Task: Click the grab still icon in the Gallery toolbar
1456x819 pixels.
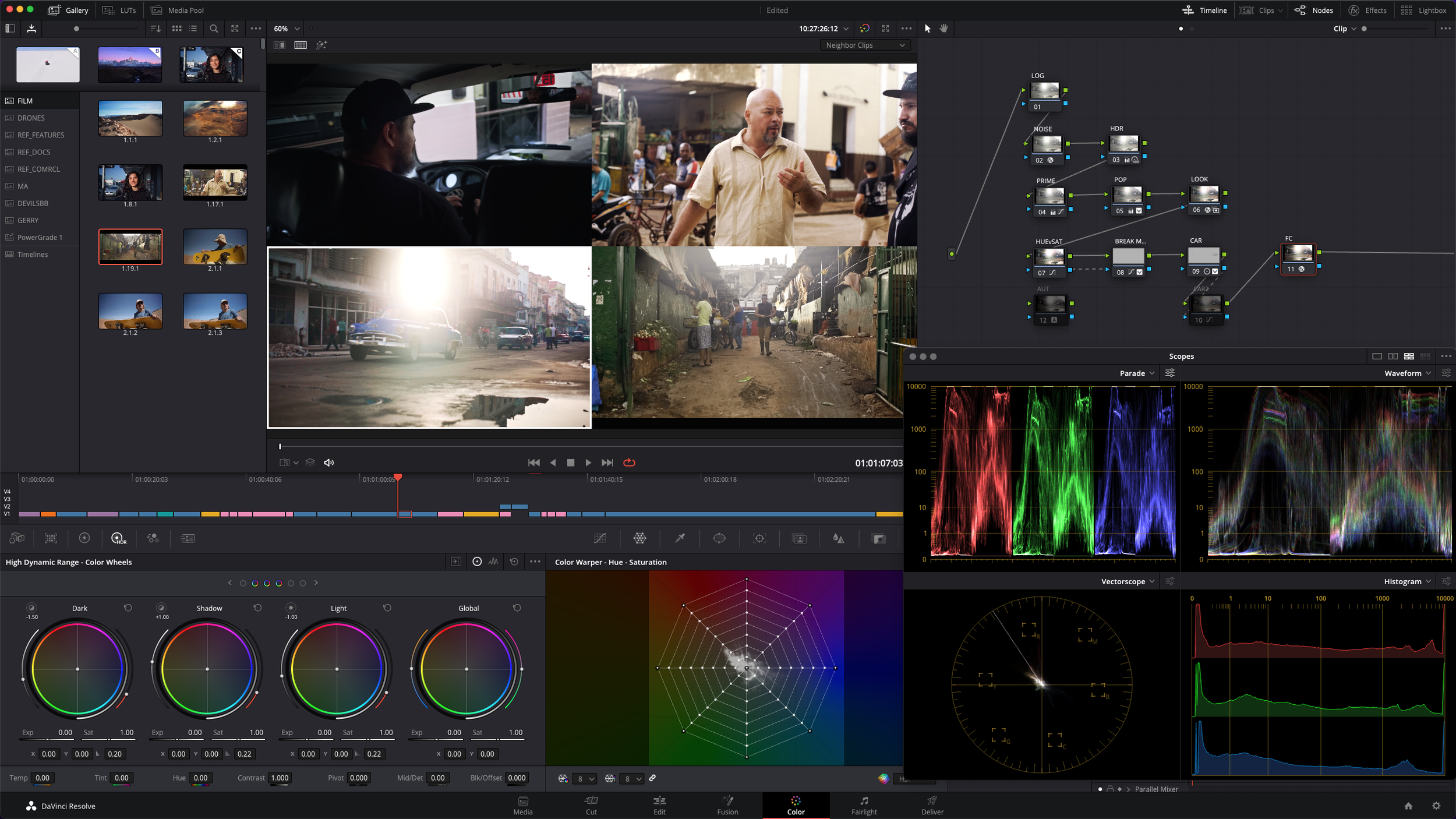Action: (31, 28)
